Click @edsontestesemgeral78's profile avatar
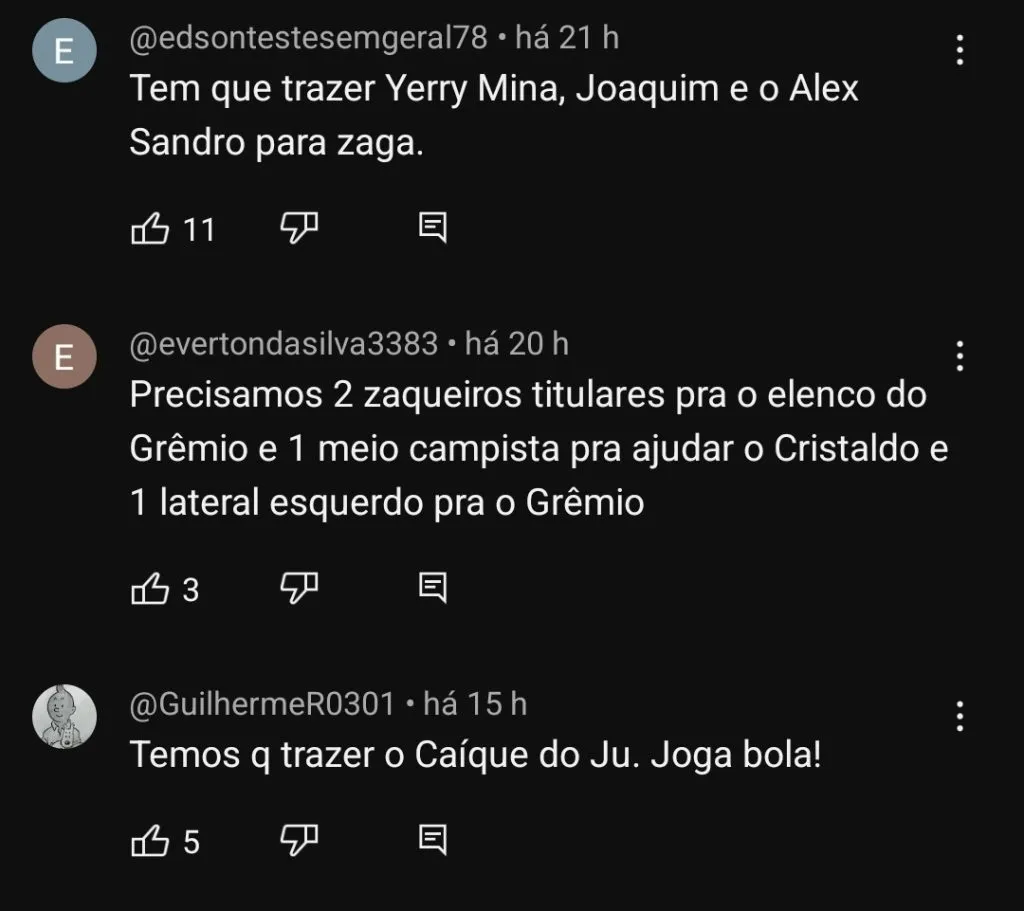1024x911 pixels. point(64,48)
